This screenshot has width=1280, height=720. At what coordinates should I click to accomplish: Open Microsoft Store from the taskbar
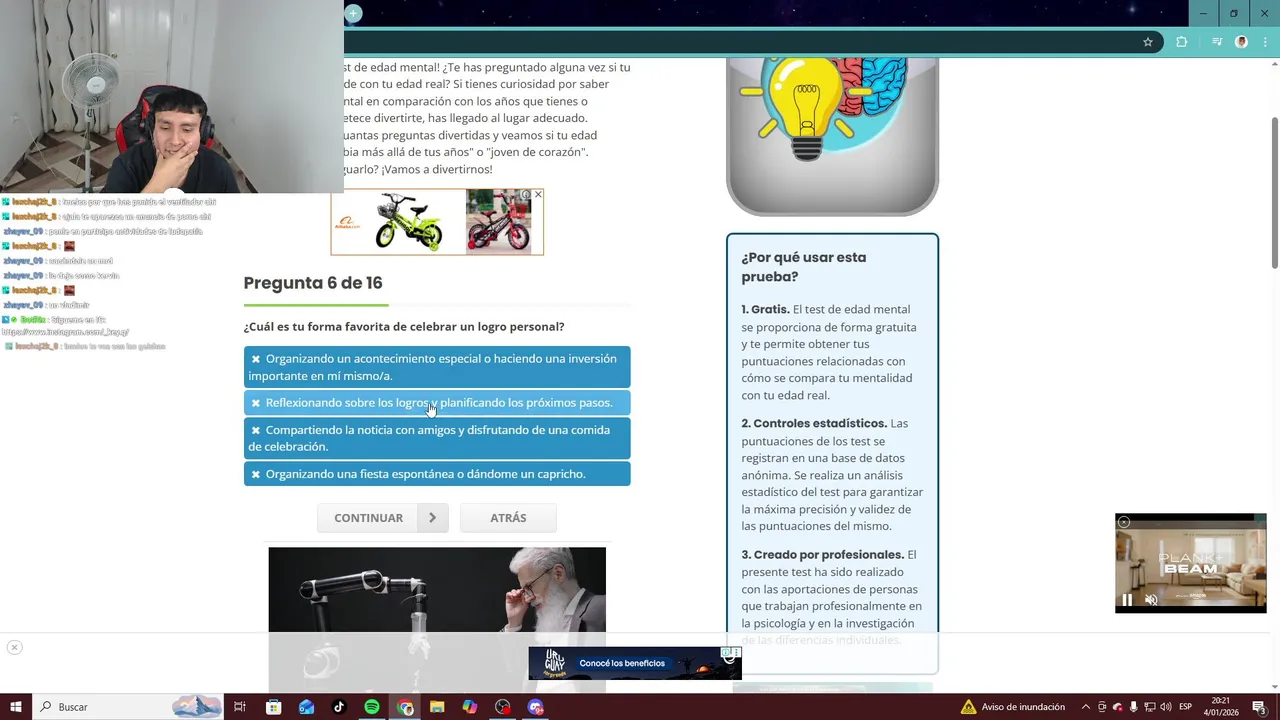coord(274,707)
